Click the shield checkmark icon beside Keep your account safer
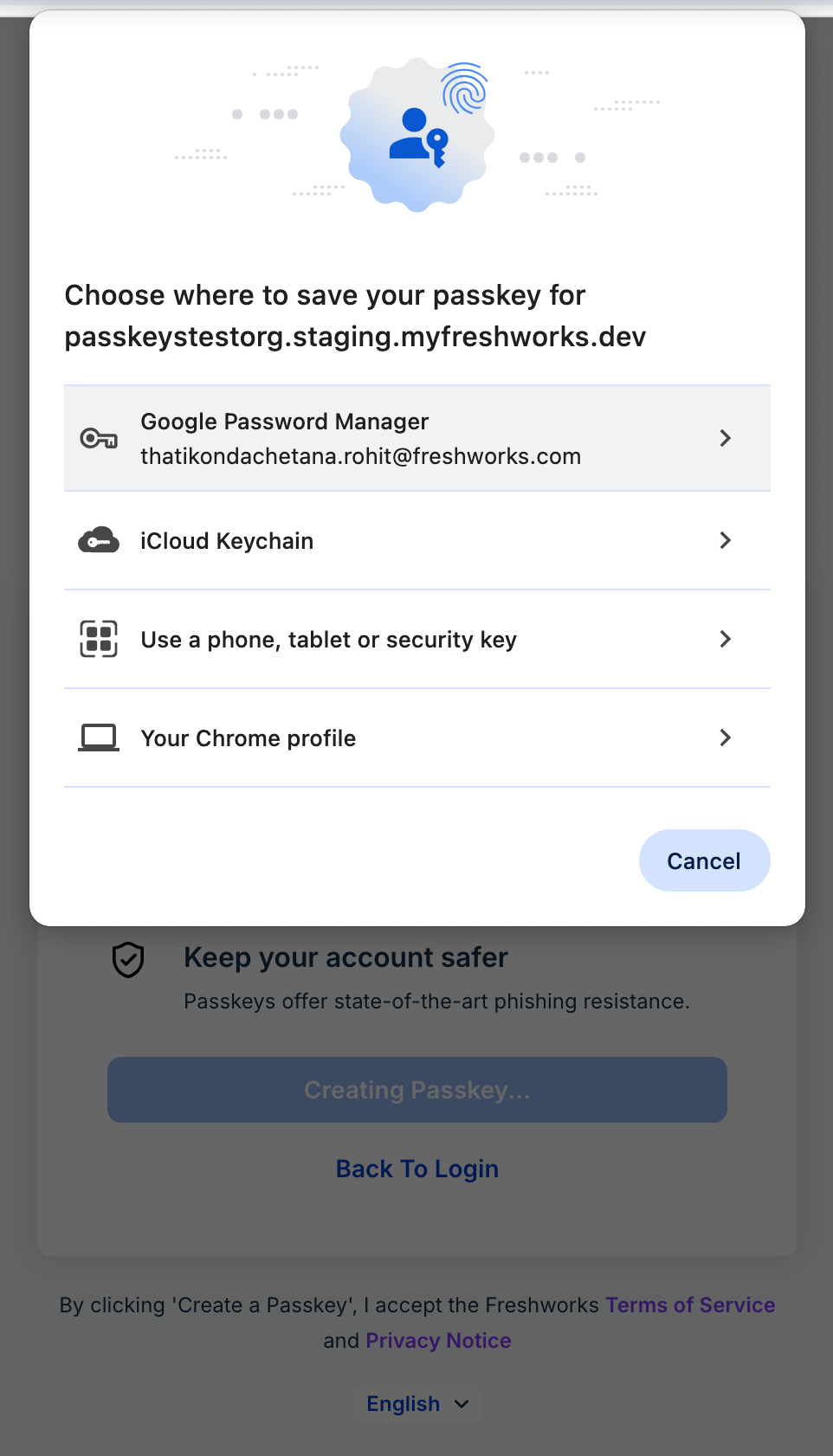 tap(128, 959)
